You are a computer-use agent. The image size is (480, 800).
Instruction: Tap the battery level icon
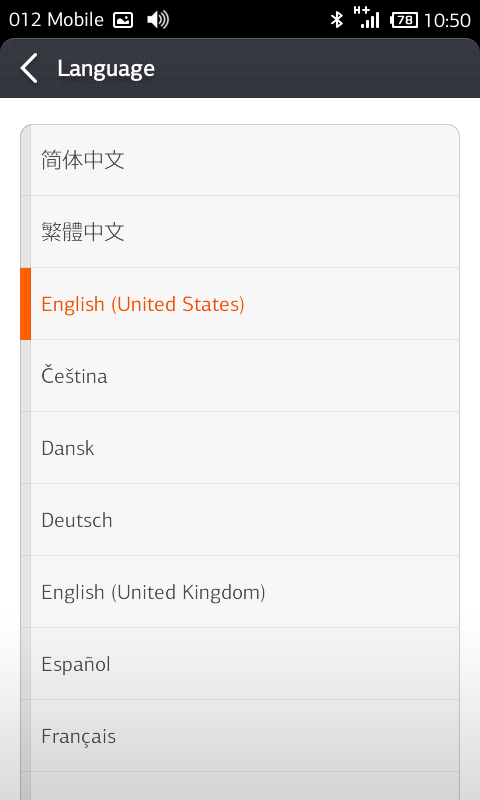[403, 20]
